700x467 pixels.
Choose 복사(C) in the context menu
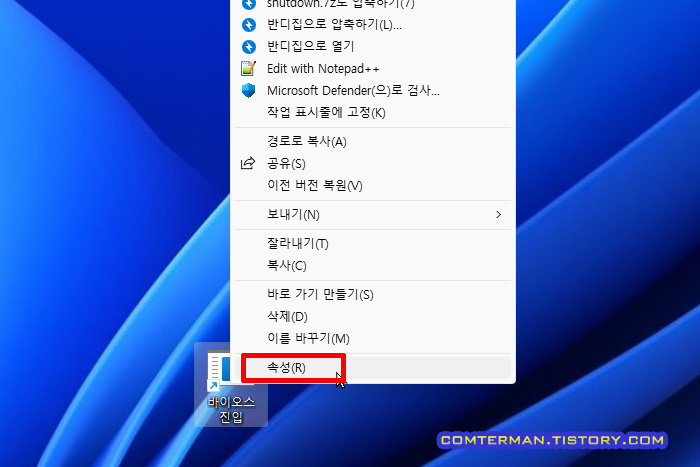pos(373,266)
